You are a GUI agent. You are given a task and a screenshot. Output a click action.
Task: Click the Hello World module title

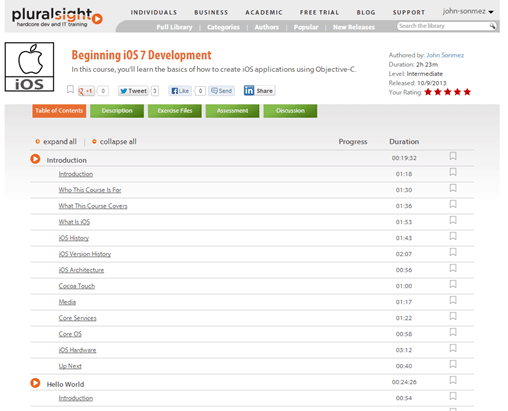pos(65,384)
